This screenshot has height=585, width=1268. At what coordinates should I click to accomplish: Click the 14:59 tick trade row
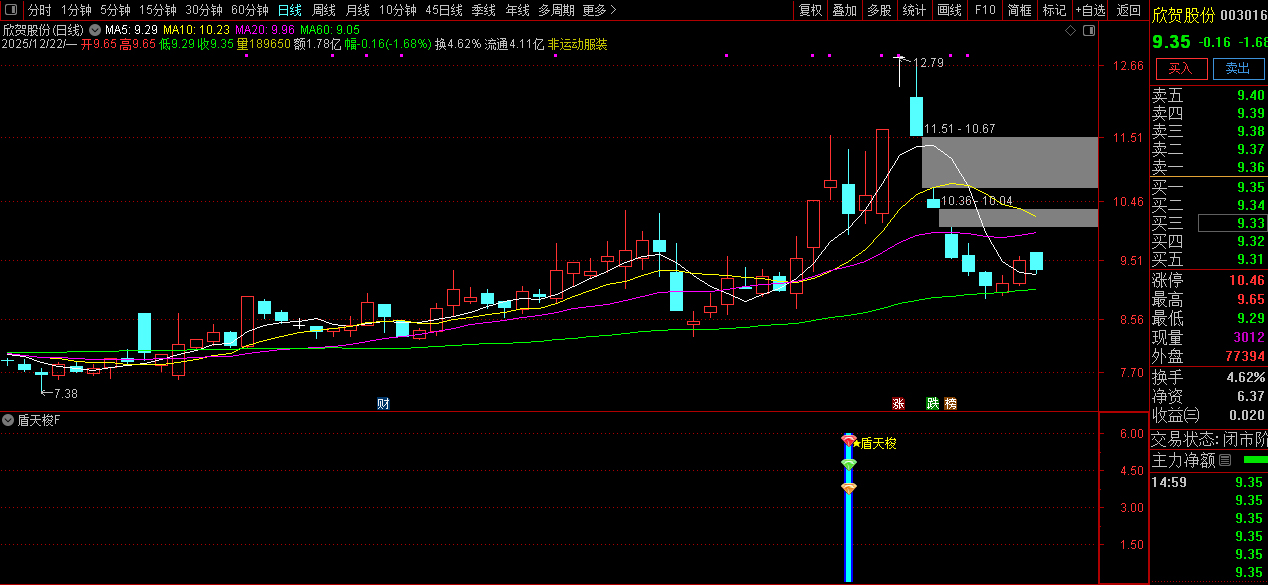pyautogui.click(x=1209, y=482)
